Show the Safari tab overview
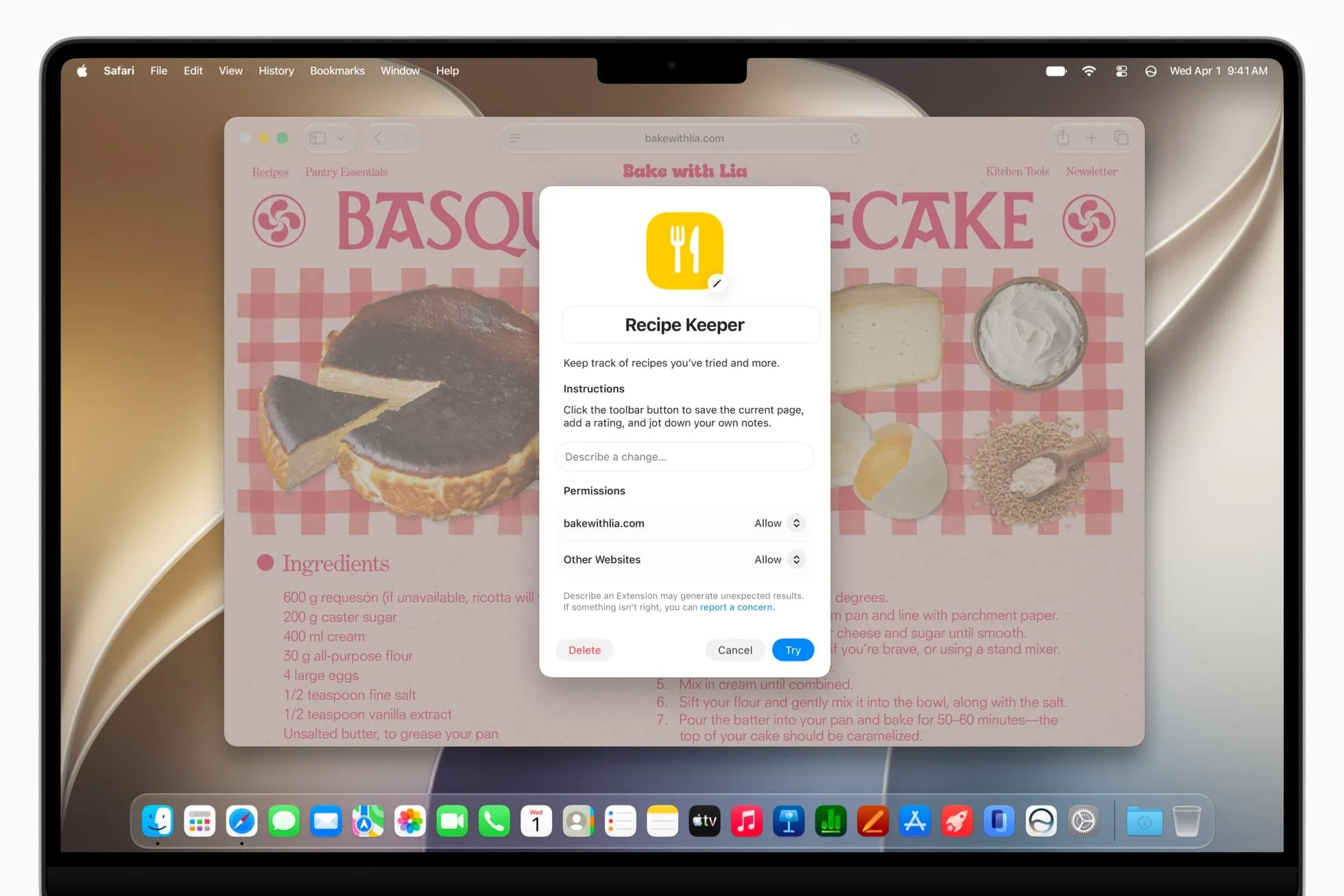This screenshot has width=1344, height=896. [1121, 138]
